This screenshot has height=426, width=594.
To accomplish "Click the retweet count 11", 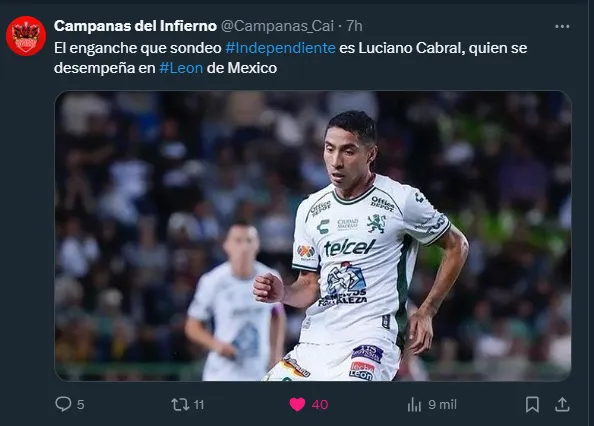I will click(199, 405).
